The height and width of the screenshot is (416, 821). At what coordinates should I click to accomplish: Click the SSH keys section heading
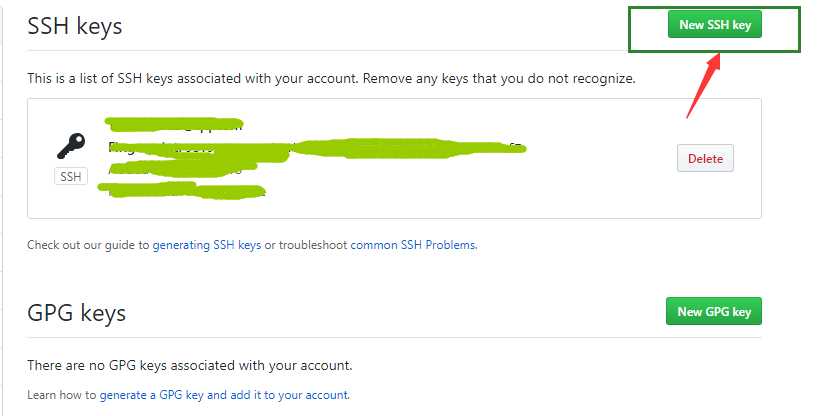(x=75, y=26)
